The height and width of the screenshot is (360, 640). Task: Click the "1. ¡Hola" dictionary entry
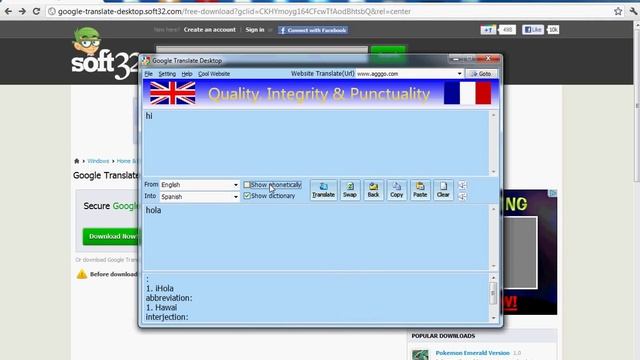pyautogui.click(x=160, y=288)
